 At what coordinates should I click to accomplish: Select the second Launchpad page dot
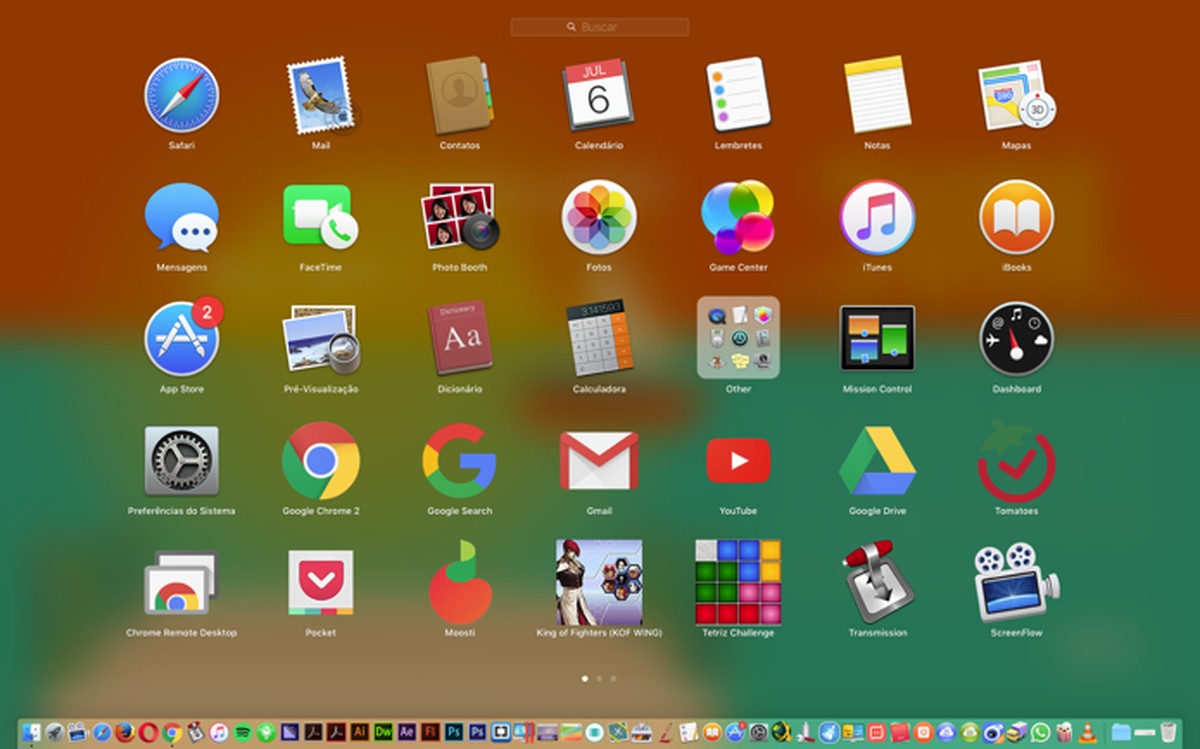click(x=599, y=677)
